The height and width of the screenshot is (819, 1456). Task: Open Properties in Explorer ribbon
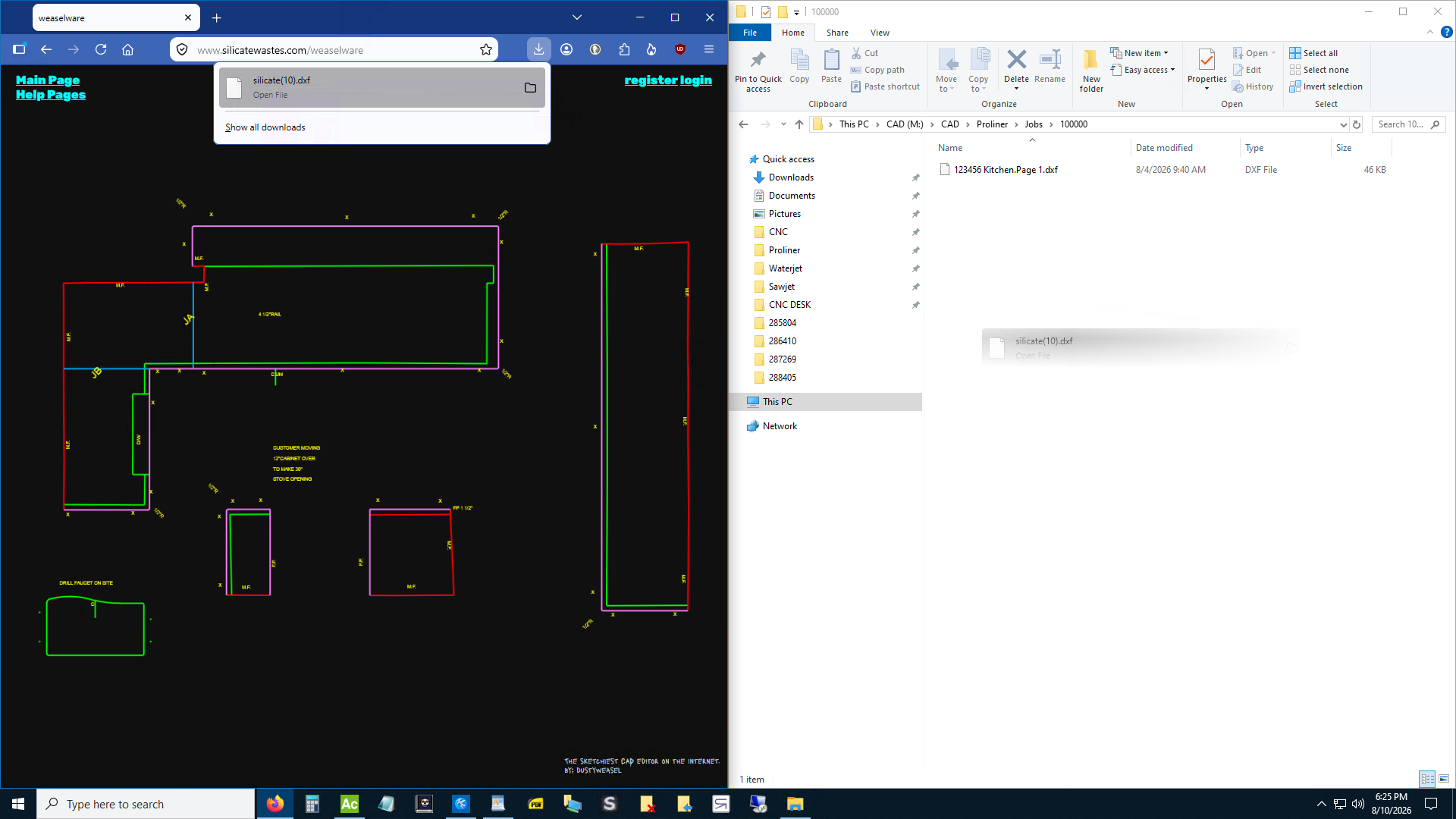[1207, 70]
